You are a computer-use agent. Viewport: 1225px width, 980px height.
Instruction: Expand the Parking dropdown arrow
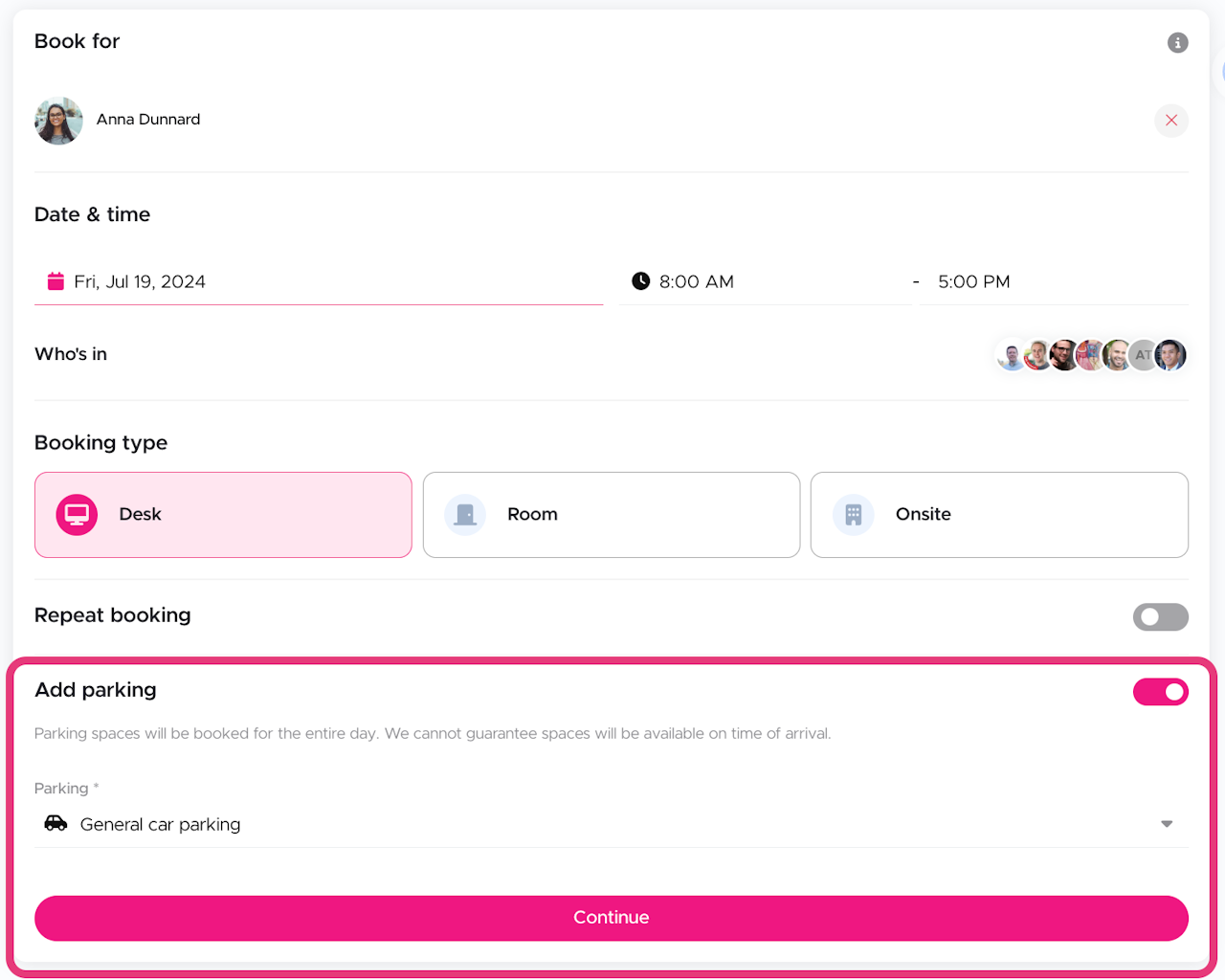point(1167,824)
